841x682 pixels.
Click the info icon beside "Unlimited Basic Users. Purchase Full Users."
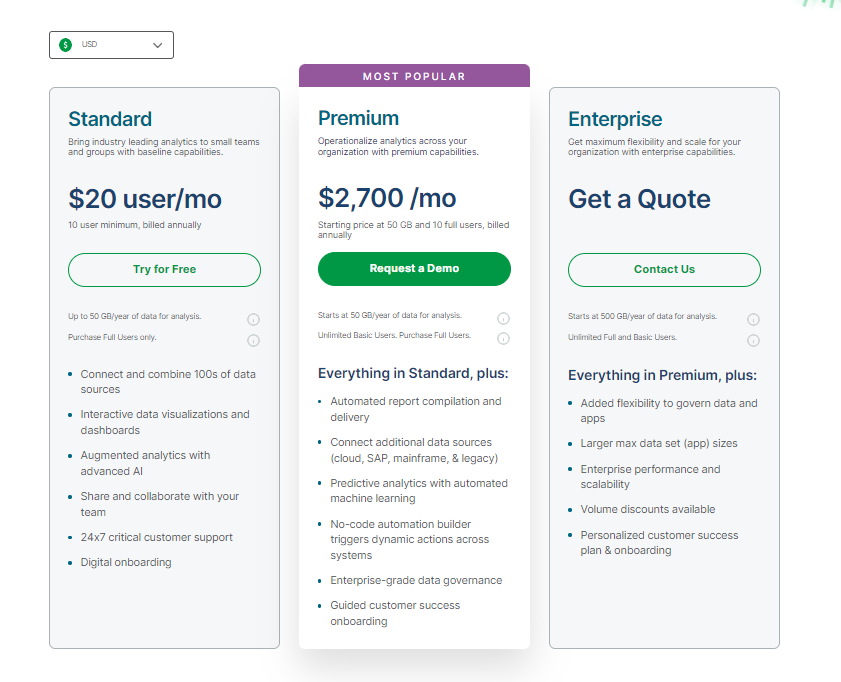(x=503, y=338)
